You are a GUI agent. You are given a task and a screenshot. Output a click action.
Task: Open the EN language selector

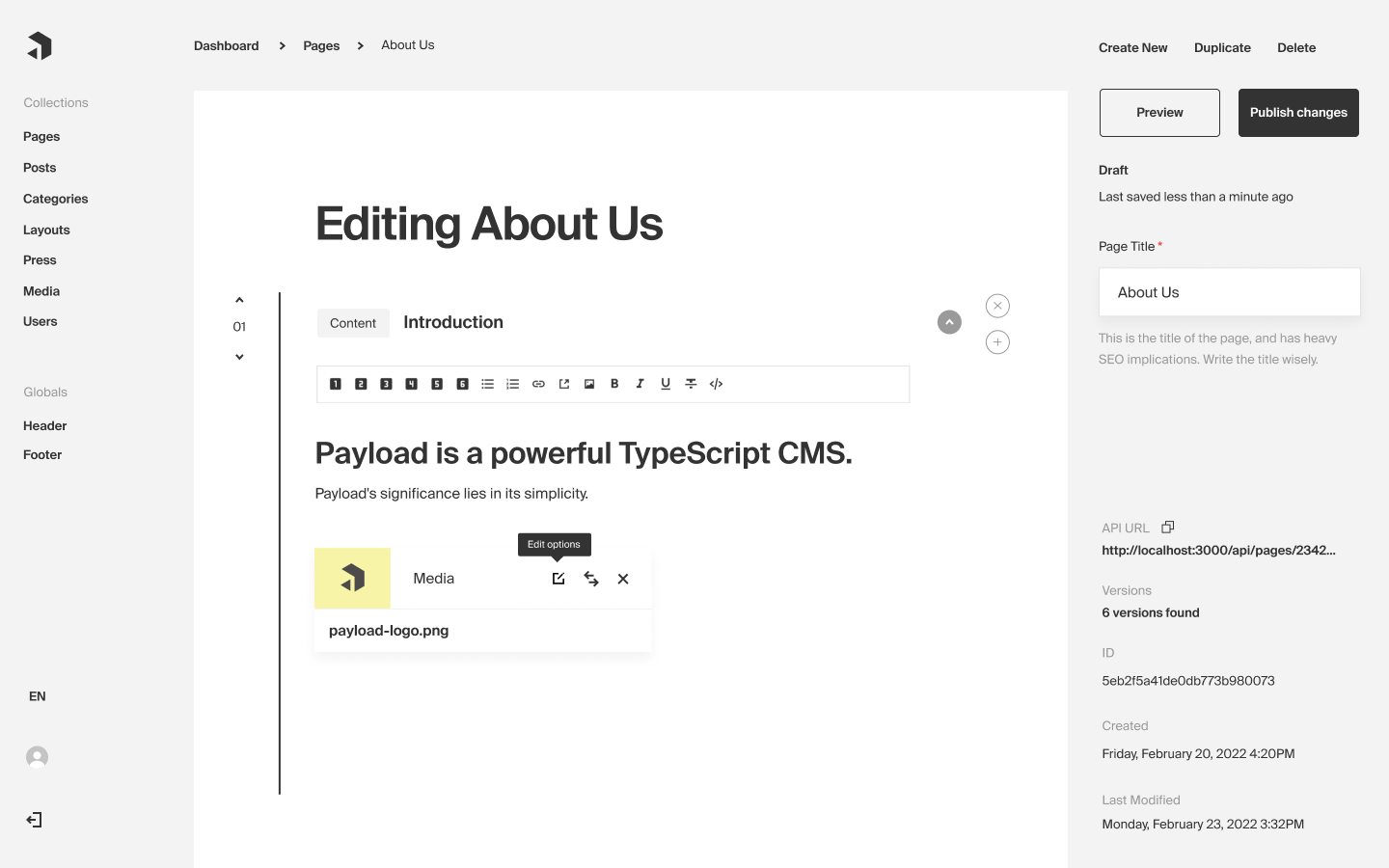point(38,696)
